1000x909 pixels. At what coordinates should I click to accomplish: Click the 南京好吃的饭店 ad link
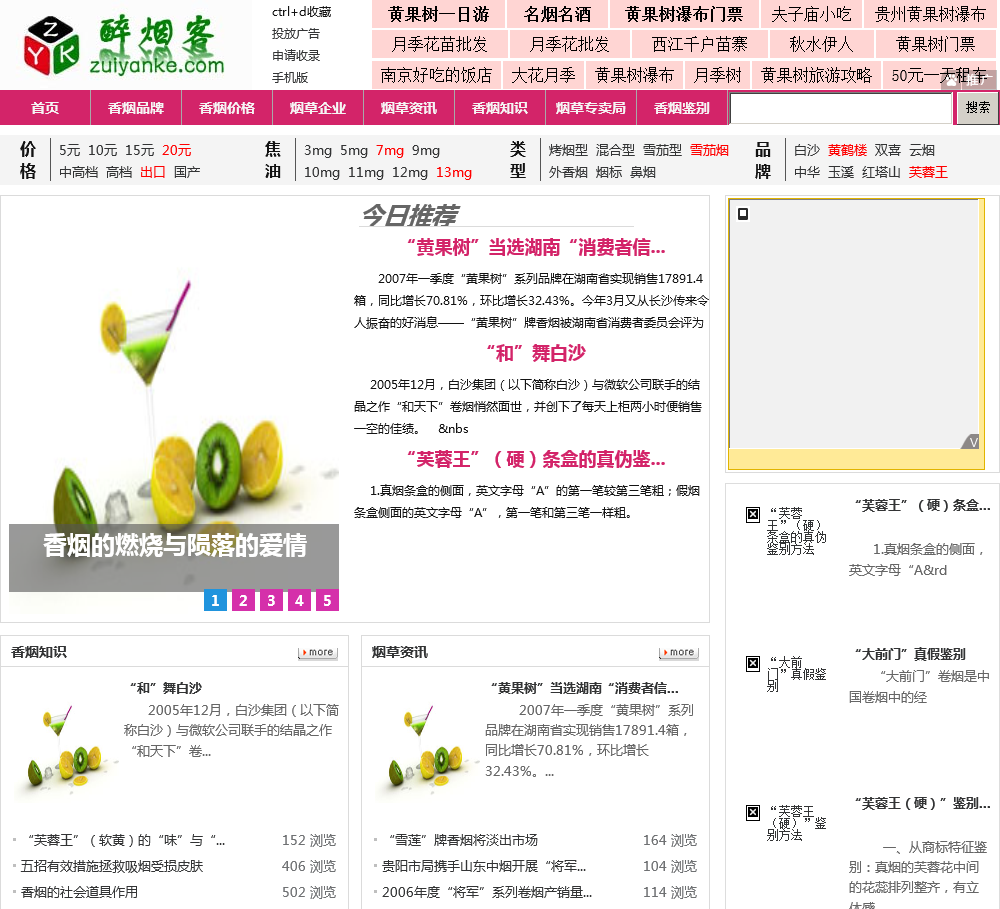click(436, 75)
